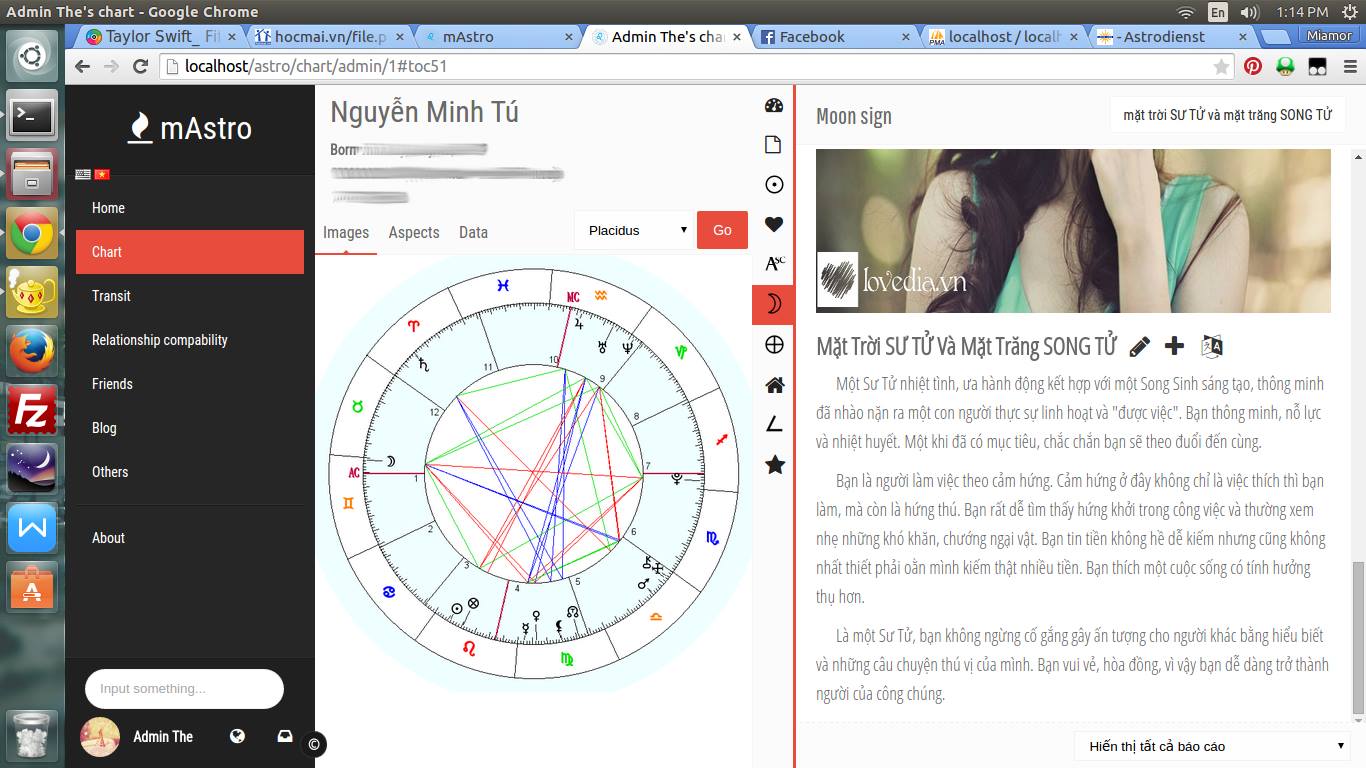Open the Placidus house system dropdown
Screen dimensions: 1366x768
coord(635,230)
